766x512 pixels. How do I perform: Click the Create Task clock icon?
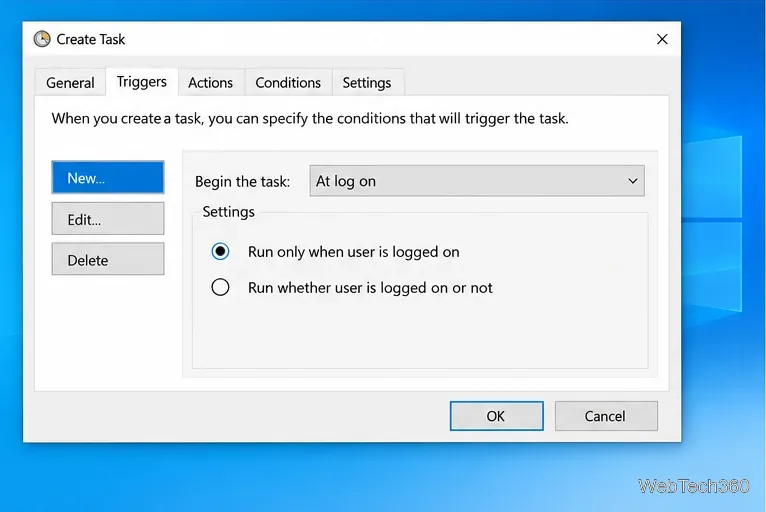tap(42, 39)
